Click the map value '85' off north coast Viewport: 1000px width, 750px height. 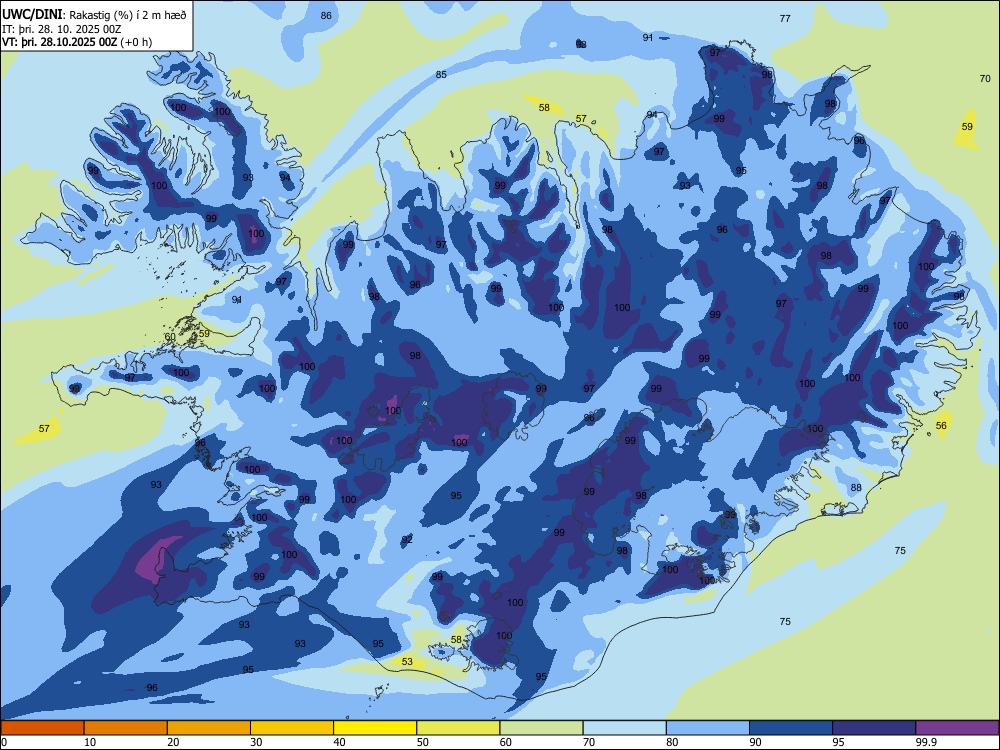coord(441,74)
